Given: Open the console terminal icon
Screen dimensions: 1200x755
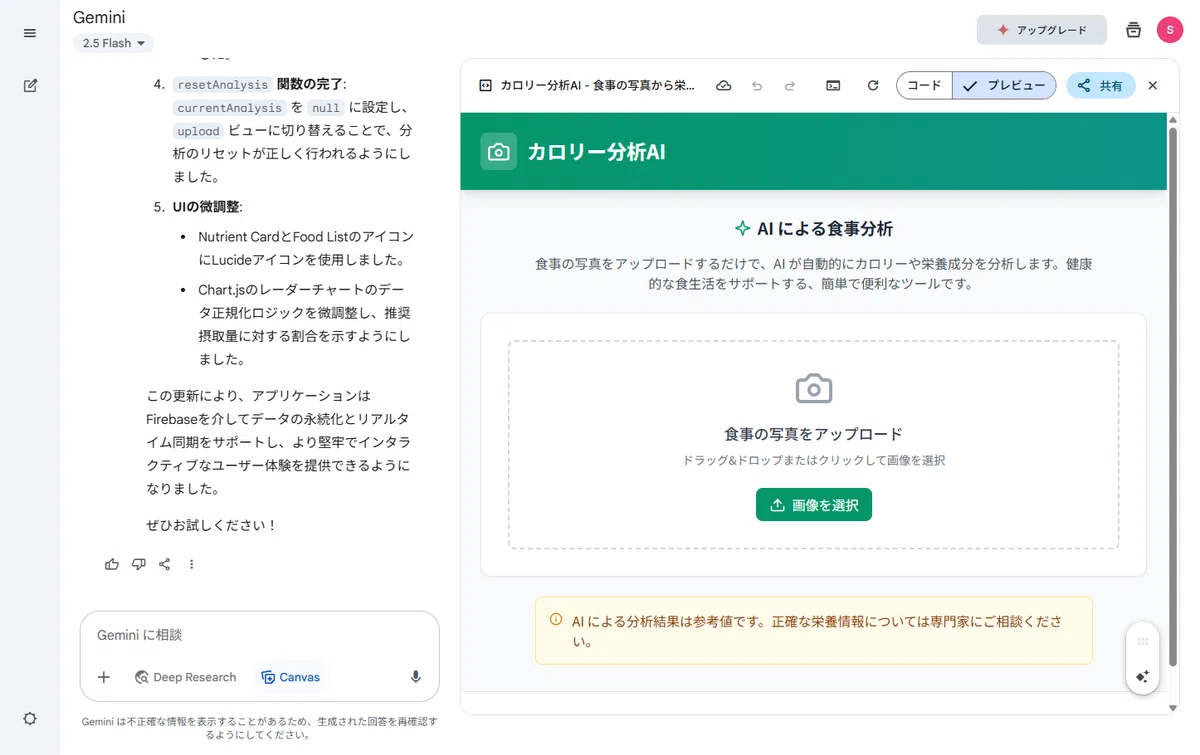Looking at the screenshot, I should (833, 86).
